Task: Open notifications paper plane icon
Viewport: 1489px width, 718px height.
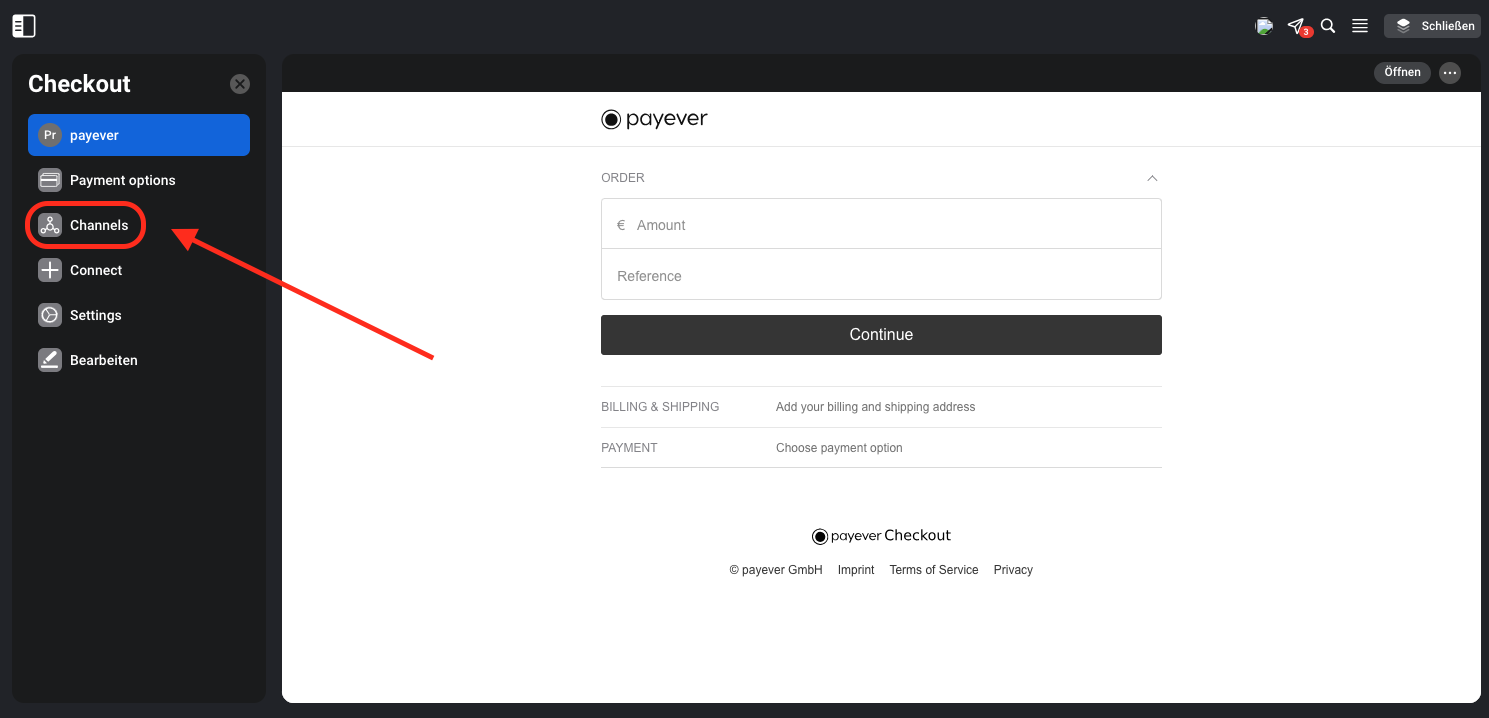Action: click(1297, 26)
